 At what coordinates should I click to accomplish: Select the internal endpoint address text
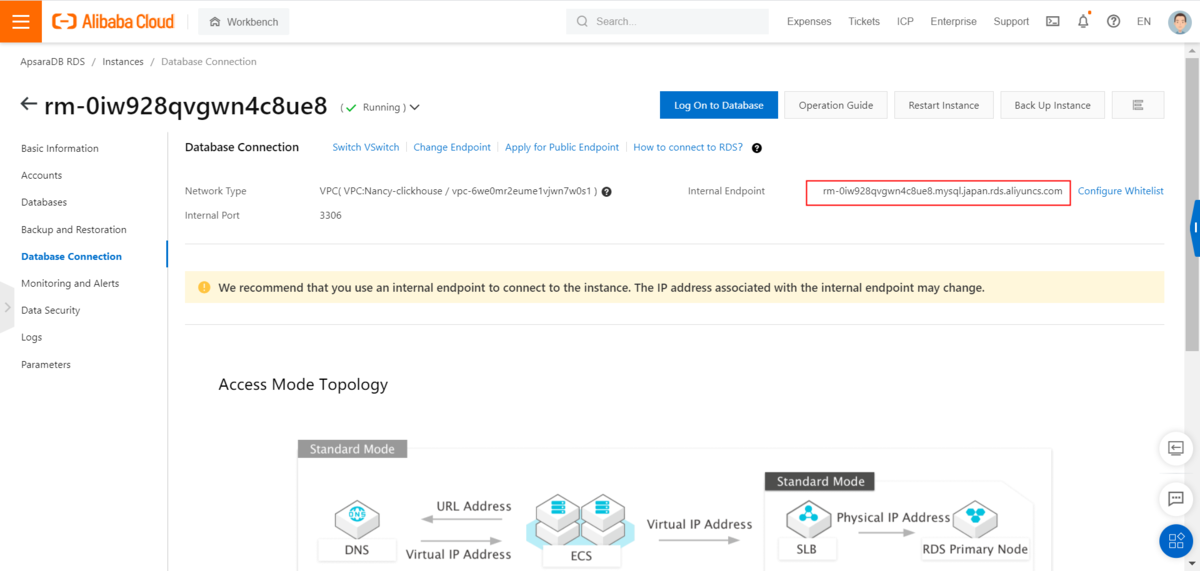click(x=942, y=191)
